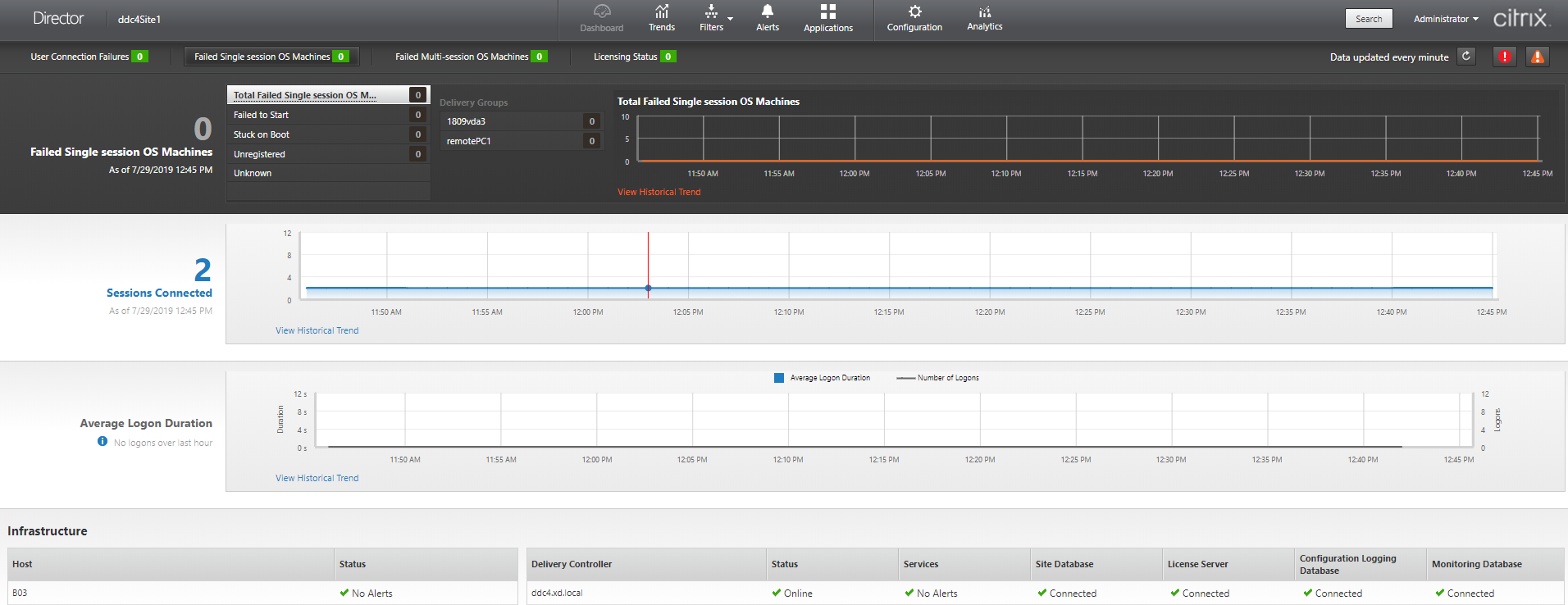Switch to User Connection Failures tab

pyautogui.click(x=89, y=57)
